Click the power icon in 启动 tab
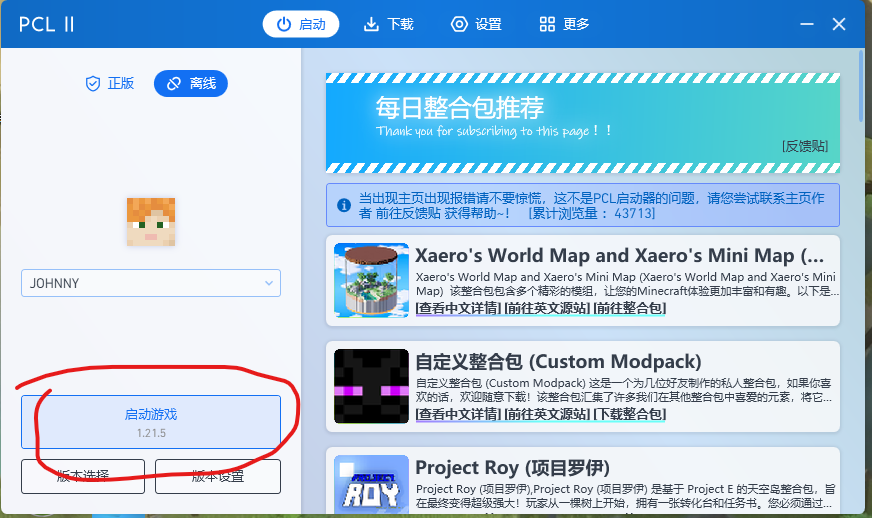 click(284, 24)
